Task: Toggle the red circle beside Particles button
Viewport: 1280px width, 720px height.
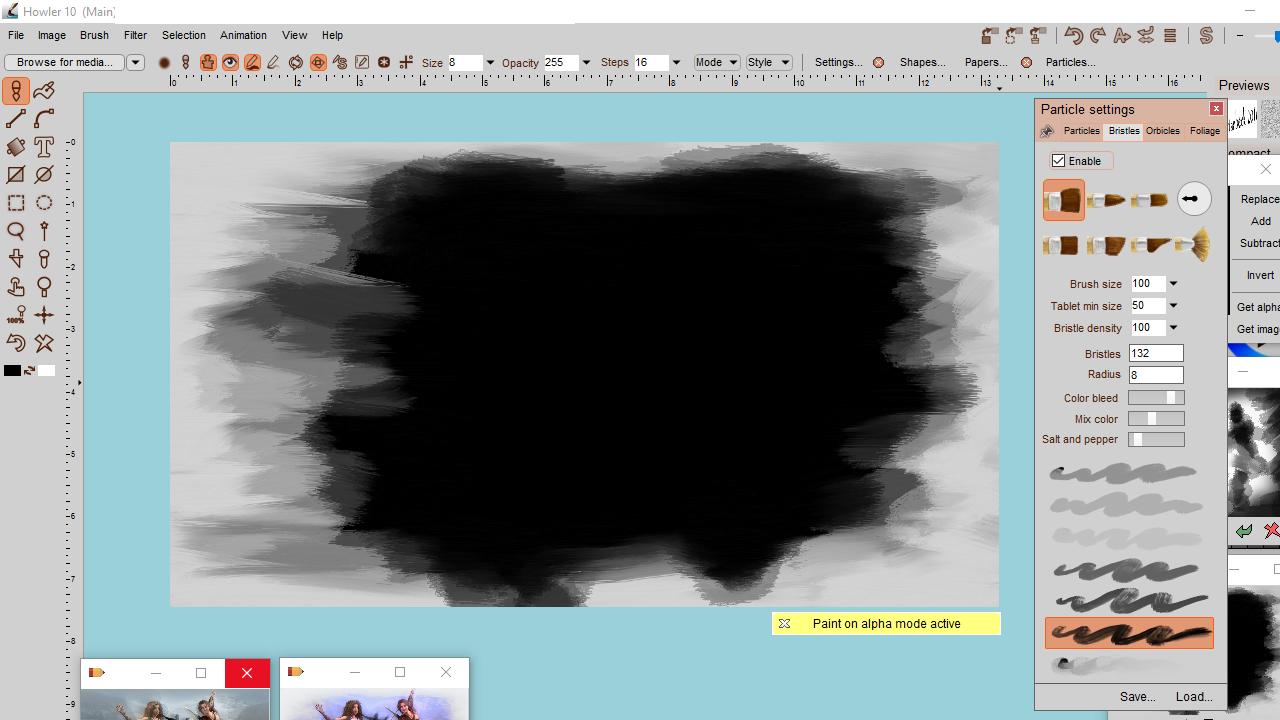Action: (x=1026, y=62)
